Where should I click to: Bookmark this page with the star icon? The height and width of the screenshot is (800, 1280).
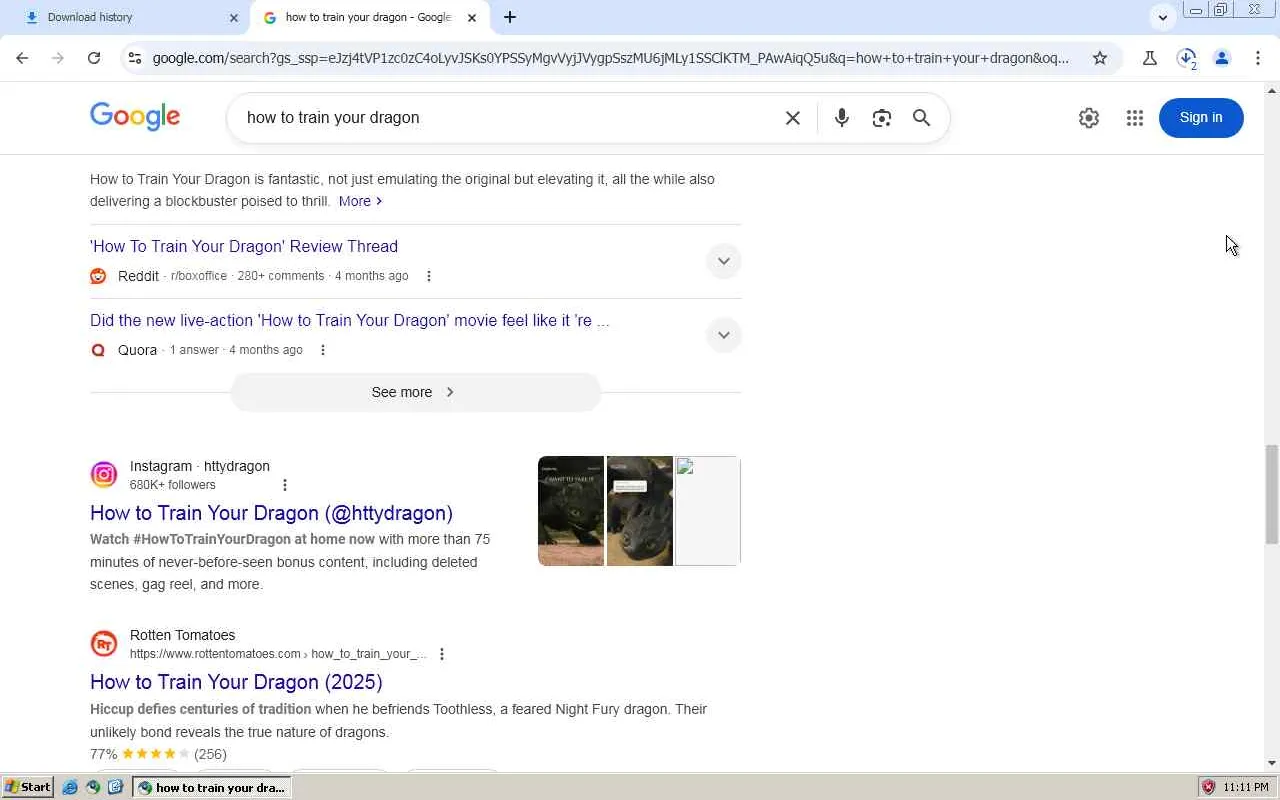point(1100,58)
